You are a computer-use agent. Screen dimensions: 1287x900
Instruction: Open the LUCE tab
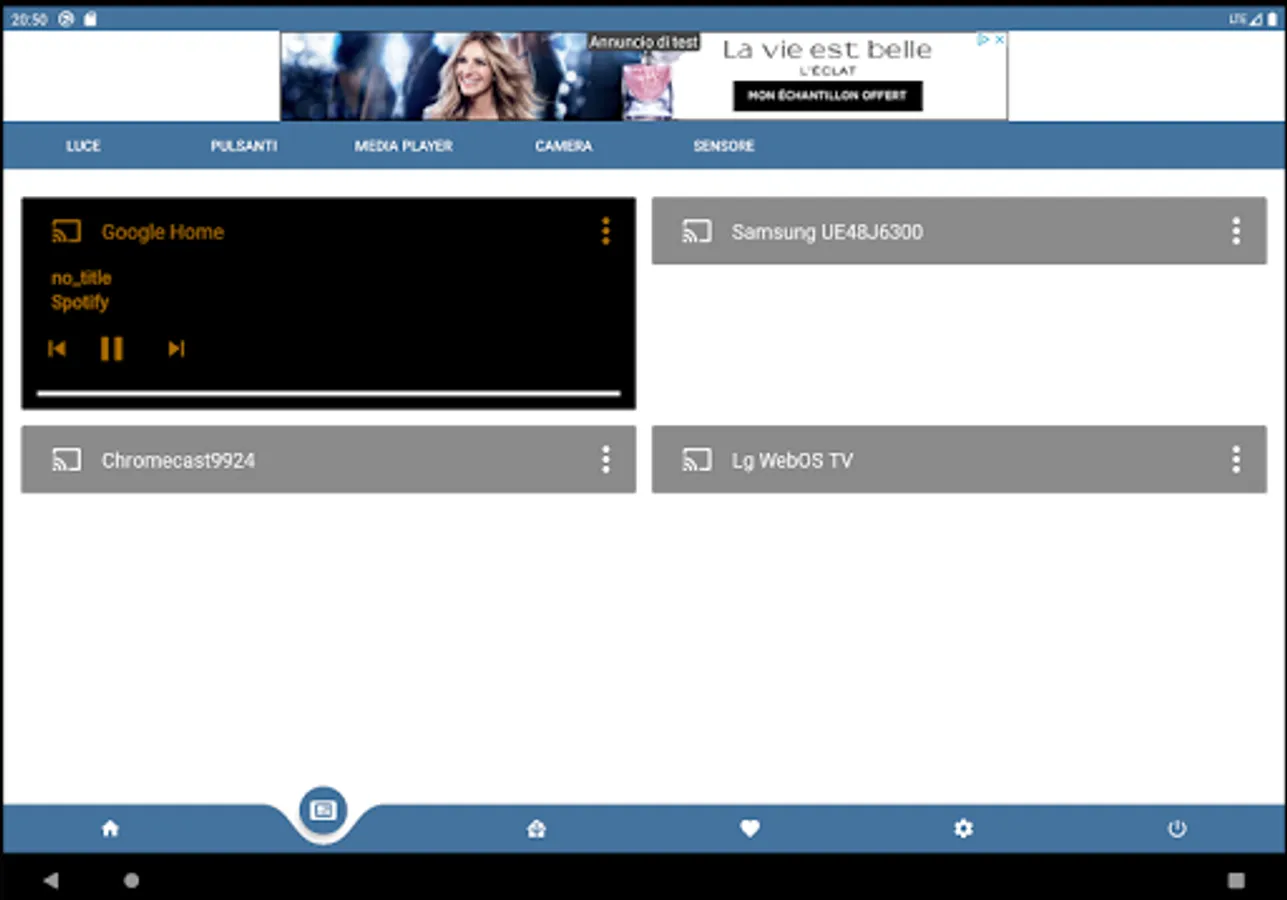tap(83, 146)
